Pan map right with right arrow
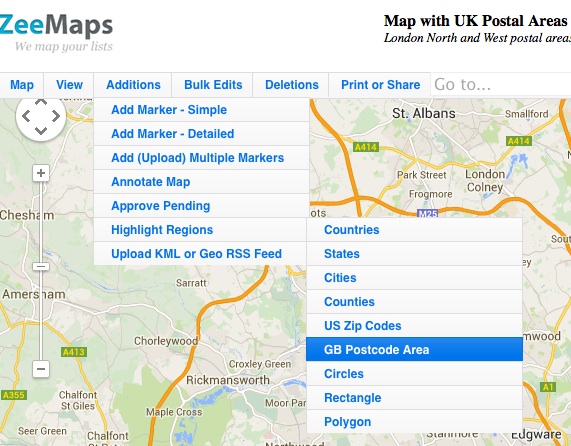Viewport: 571px width, 446px height. [56, 117]
